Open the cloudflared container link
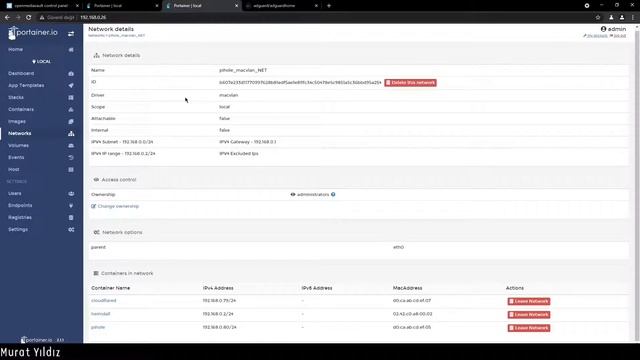Image resolution: width=640 pixels, height=360 pixels. [x=104, y=301]
